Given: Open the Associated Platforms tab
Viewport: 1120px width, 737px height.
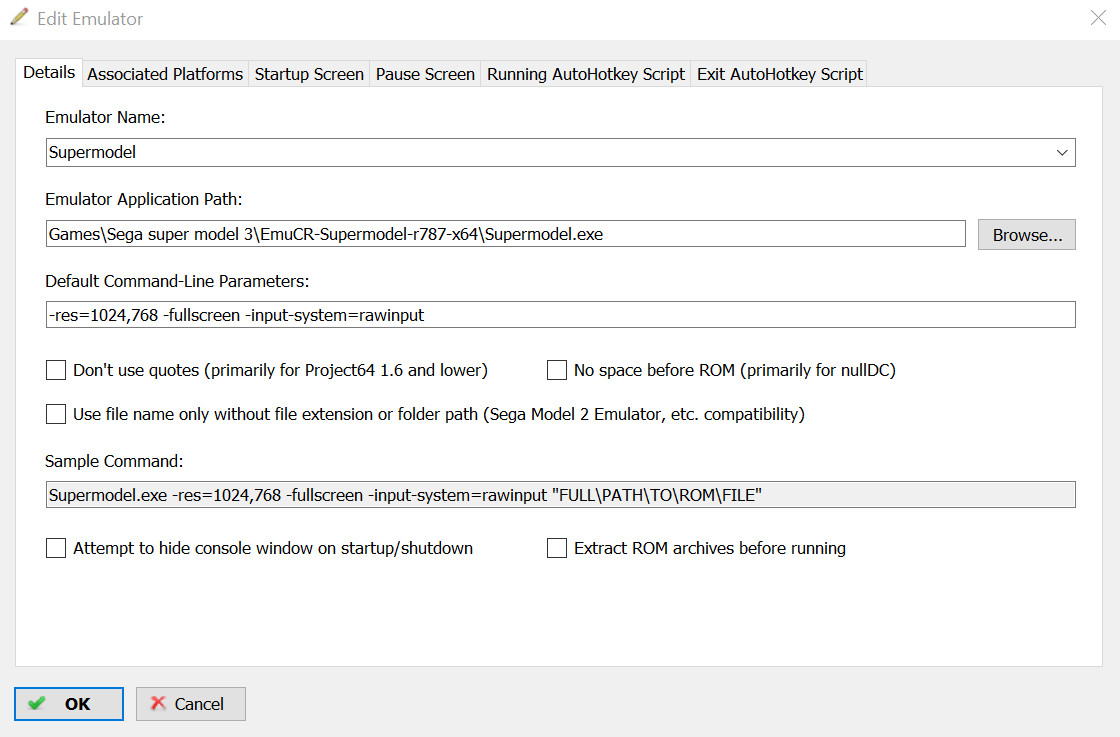Looking at the screenshot, I should click(165, 74).
